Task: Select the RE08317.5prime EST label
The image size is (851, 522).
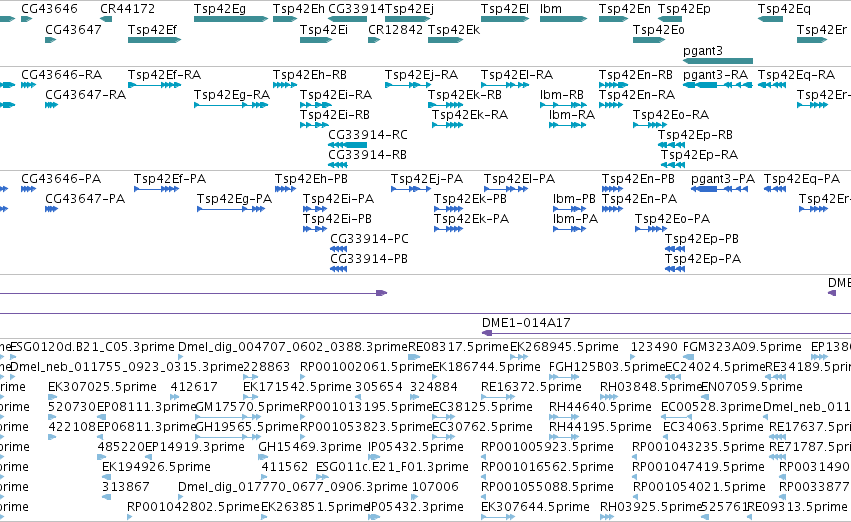Action: [x=459, y=347]
